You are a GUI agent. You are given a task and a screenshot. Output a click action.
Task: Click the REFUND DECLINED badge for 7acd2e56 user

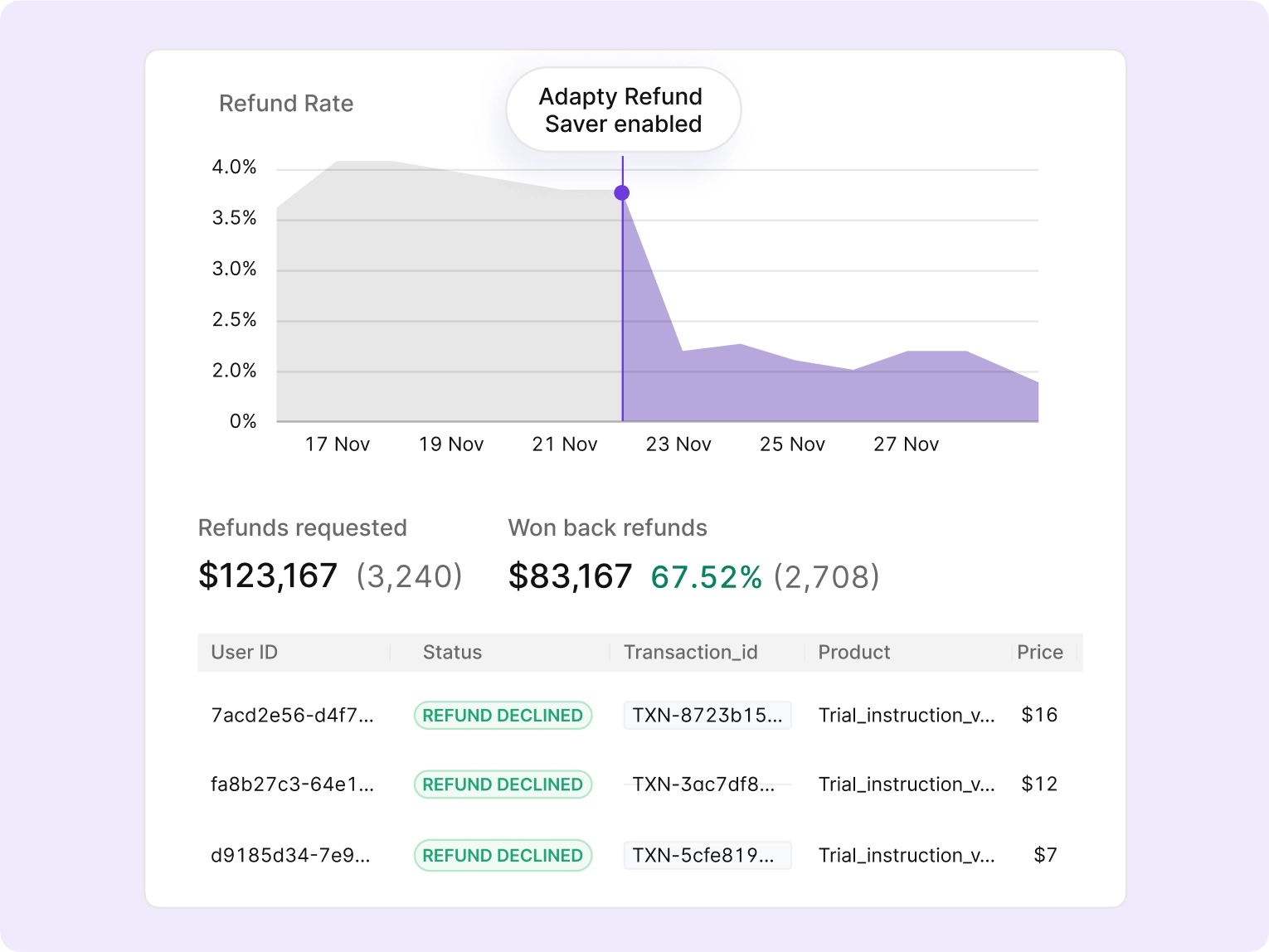[503, 715]
